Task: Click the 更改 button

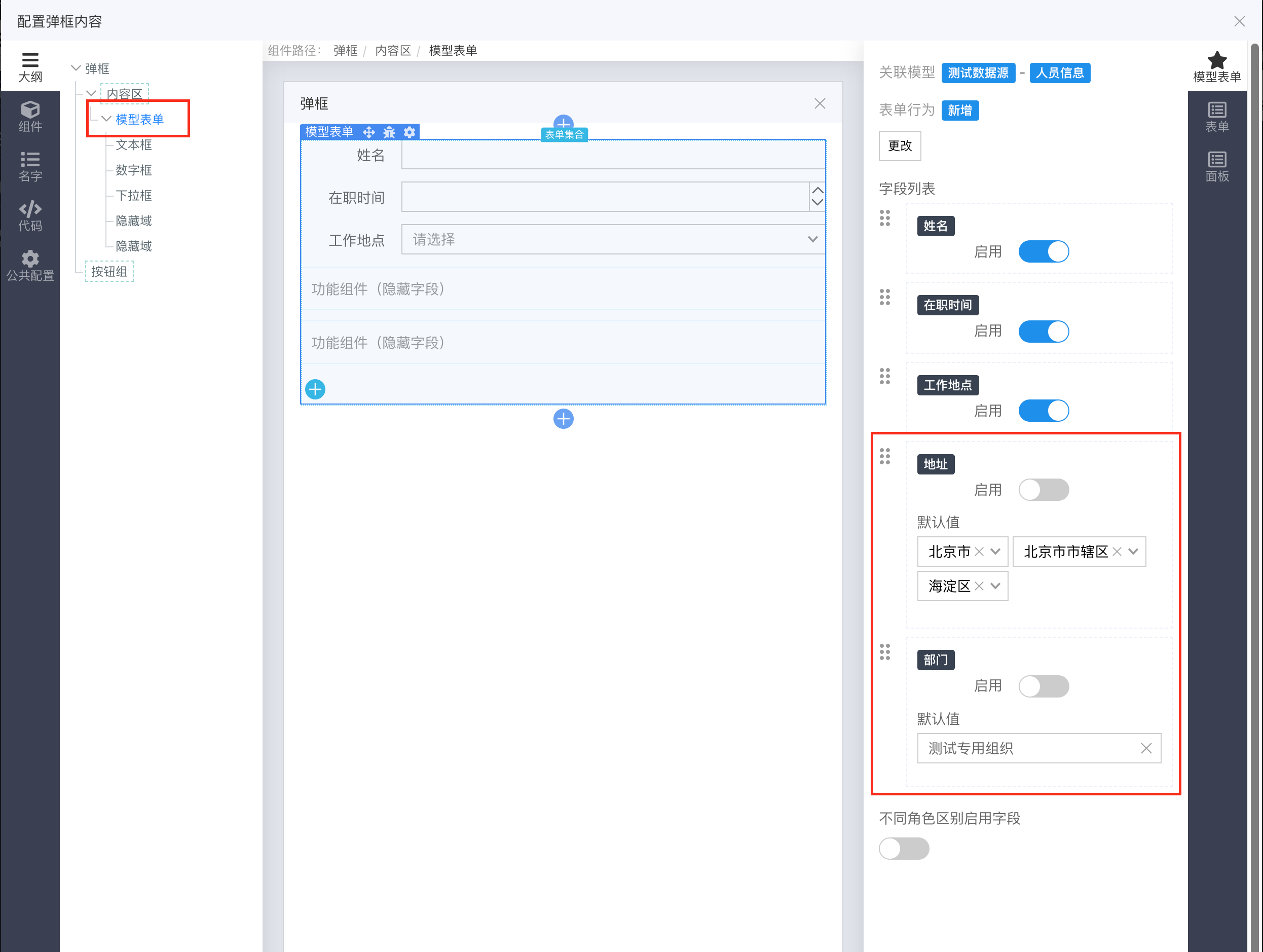Action: (x=899, y=145)
